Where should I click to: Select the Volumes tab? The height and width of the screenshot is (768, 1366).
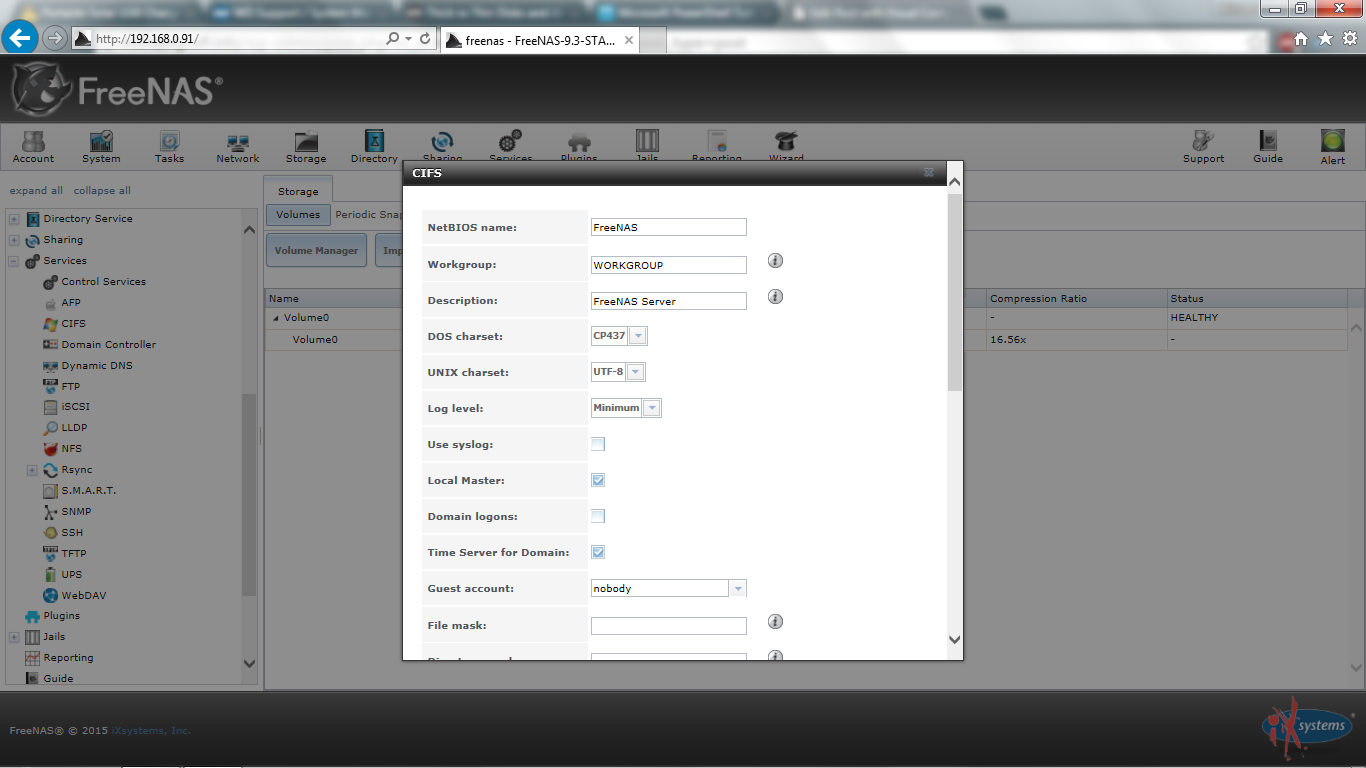(298, 214)
